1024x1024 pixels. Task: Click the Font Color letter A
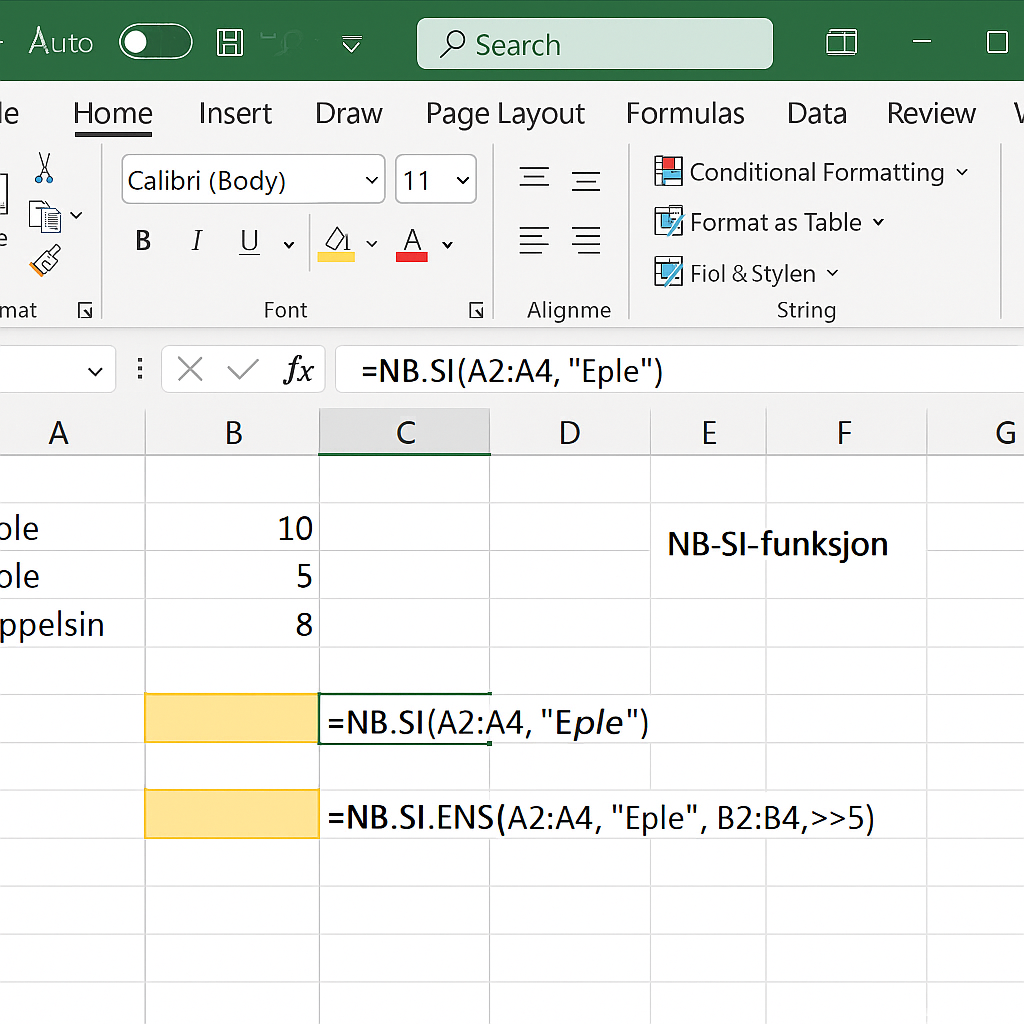coord(412,239)
